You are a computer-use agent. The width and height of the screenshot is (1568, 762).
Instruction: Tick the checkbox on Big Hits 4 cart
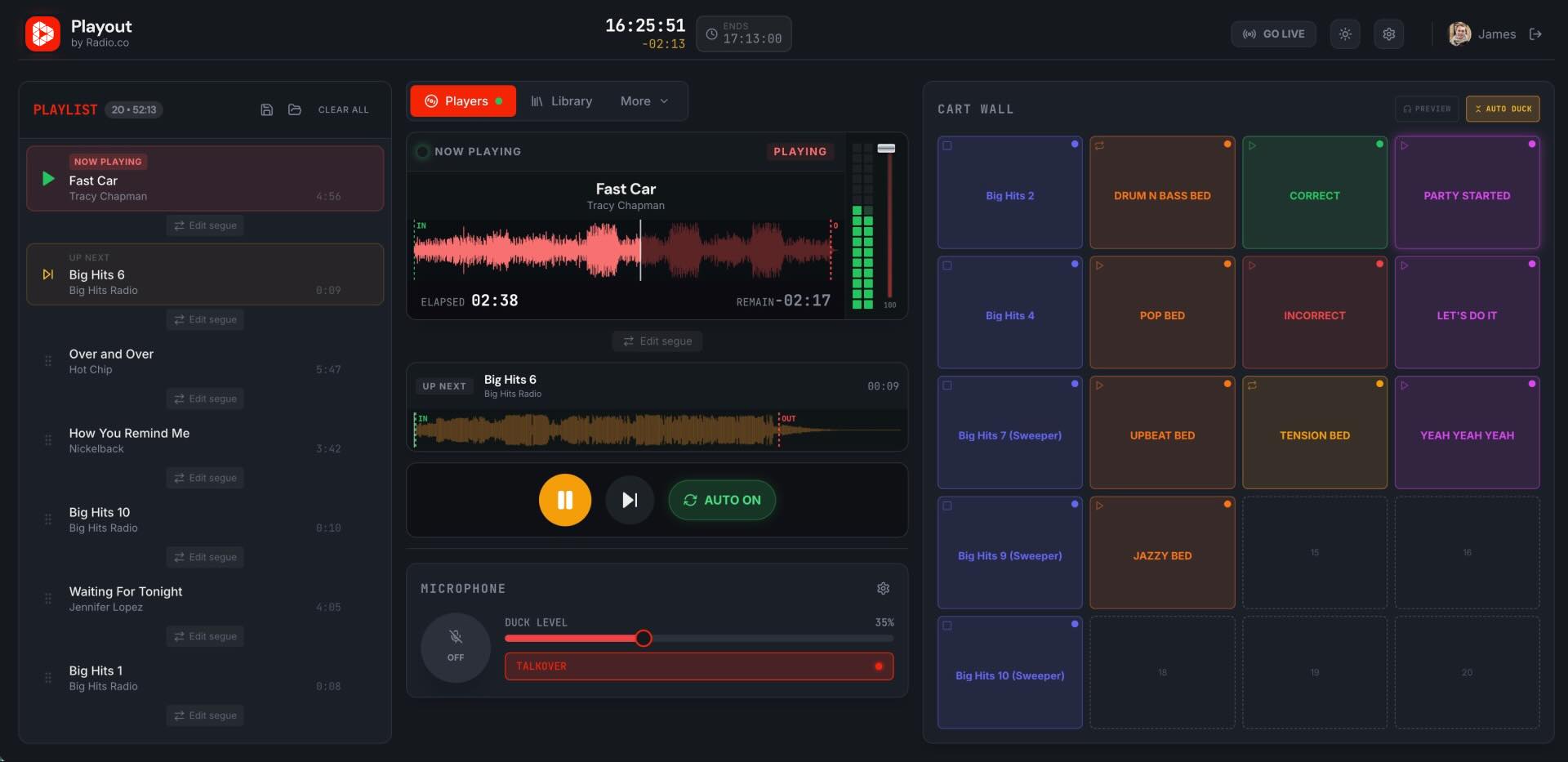point(947,265)
